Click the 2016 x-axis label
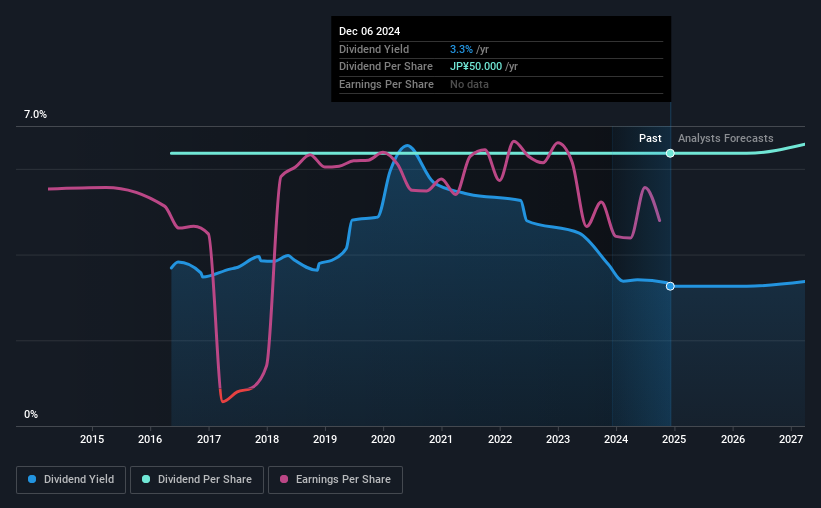 pos(150,439)
